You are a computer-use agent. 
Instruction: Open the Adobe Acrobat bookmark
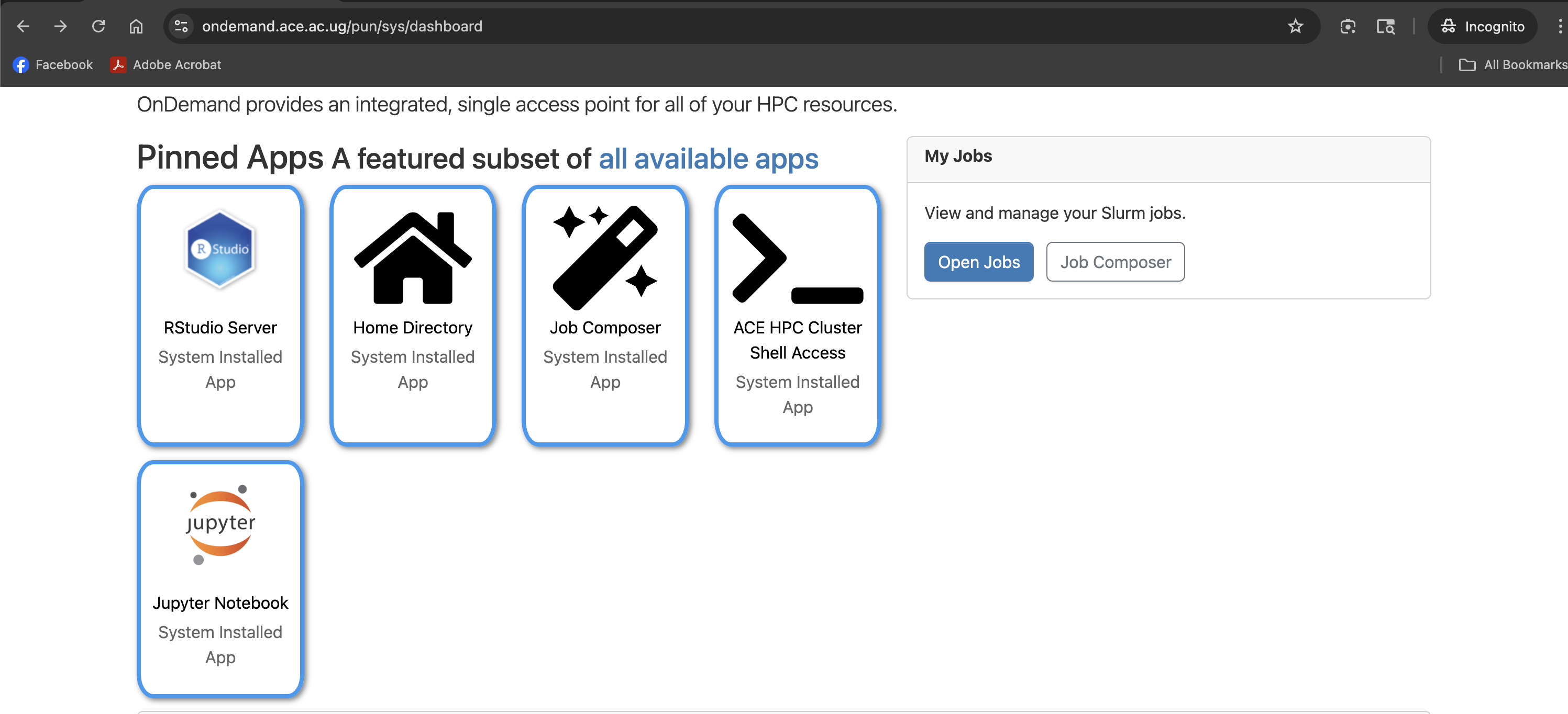165,64
